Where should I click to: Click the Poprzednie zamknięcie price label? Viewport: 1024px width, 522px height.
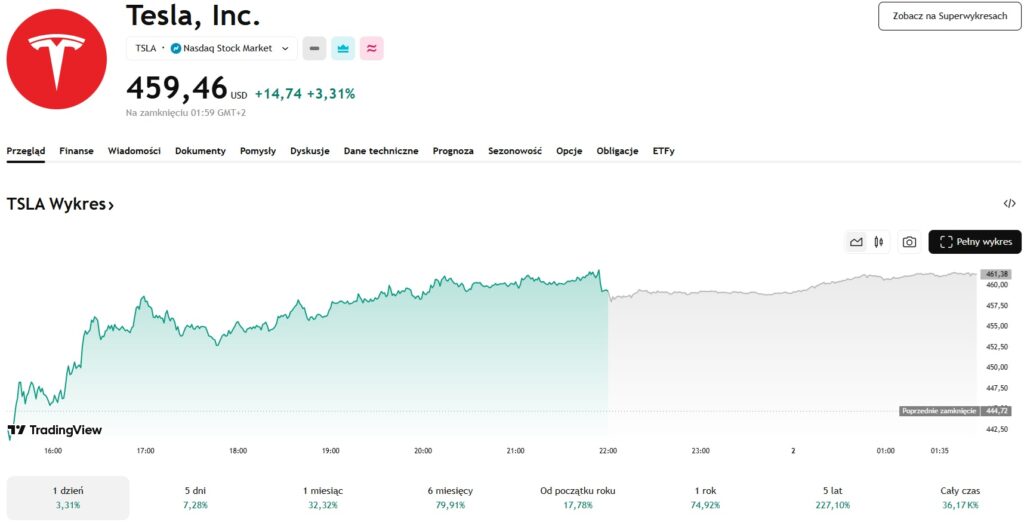pyautogui.click(x=938, y=411)
